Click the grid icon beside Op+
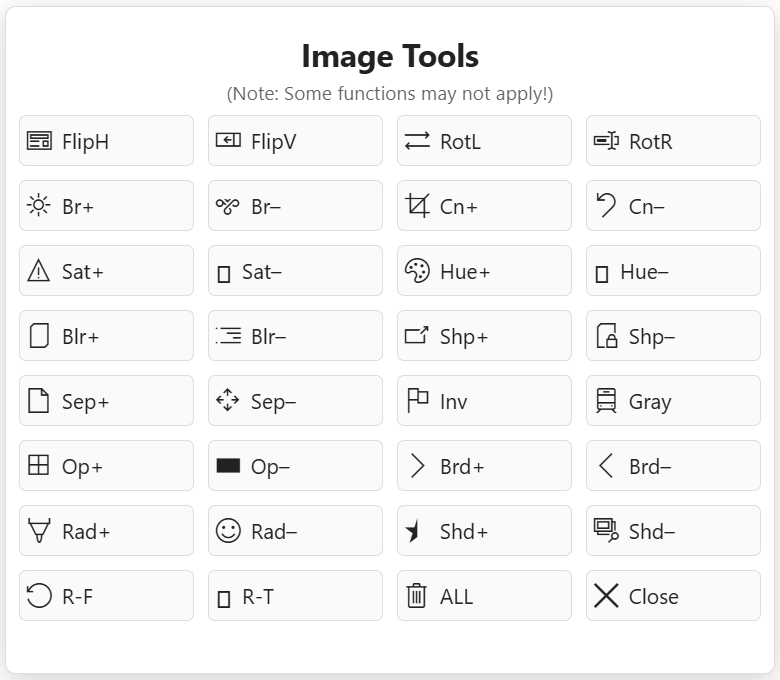Screen dimensions: 780x680 point(39,466)
